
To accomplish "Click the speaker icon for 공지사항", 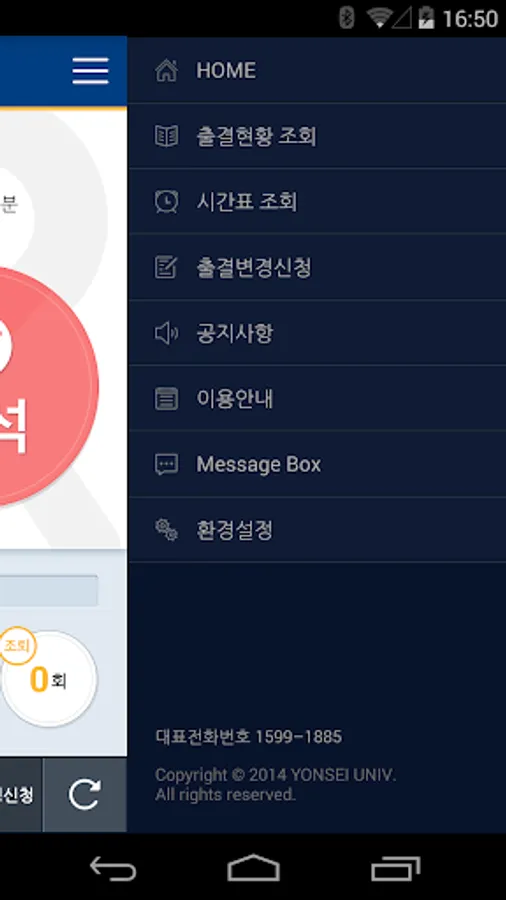I will [x=166, y=333].
